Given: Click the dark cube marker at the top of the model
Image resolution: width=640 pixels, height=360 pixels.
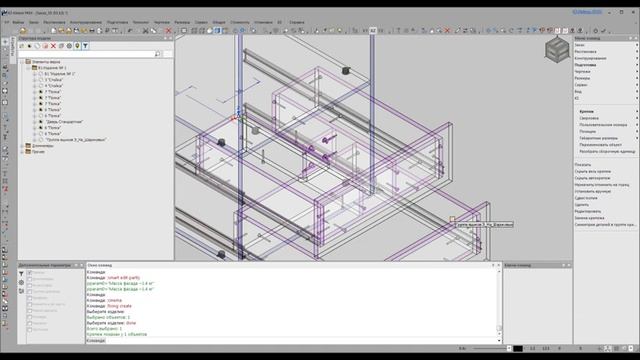Looking at the screenshot, I should (x=346, y=71).
